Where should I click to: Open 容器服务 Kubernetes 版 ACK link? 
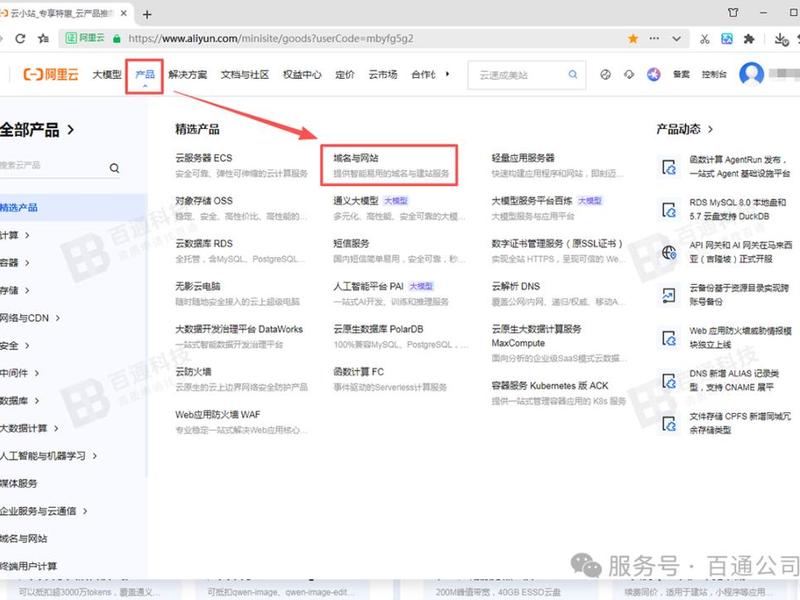coord(550,386)
